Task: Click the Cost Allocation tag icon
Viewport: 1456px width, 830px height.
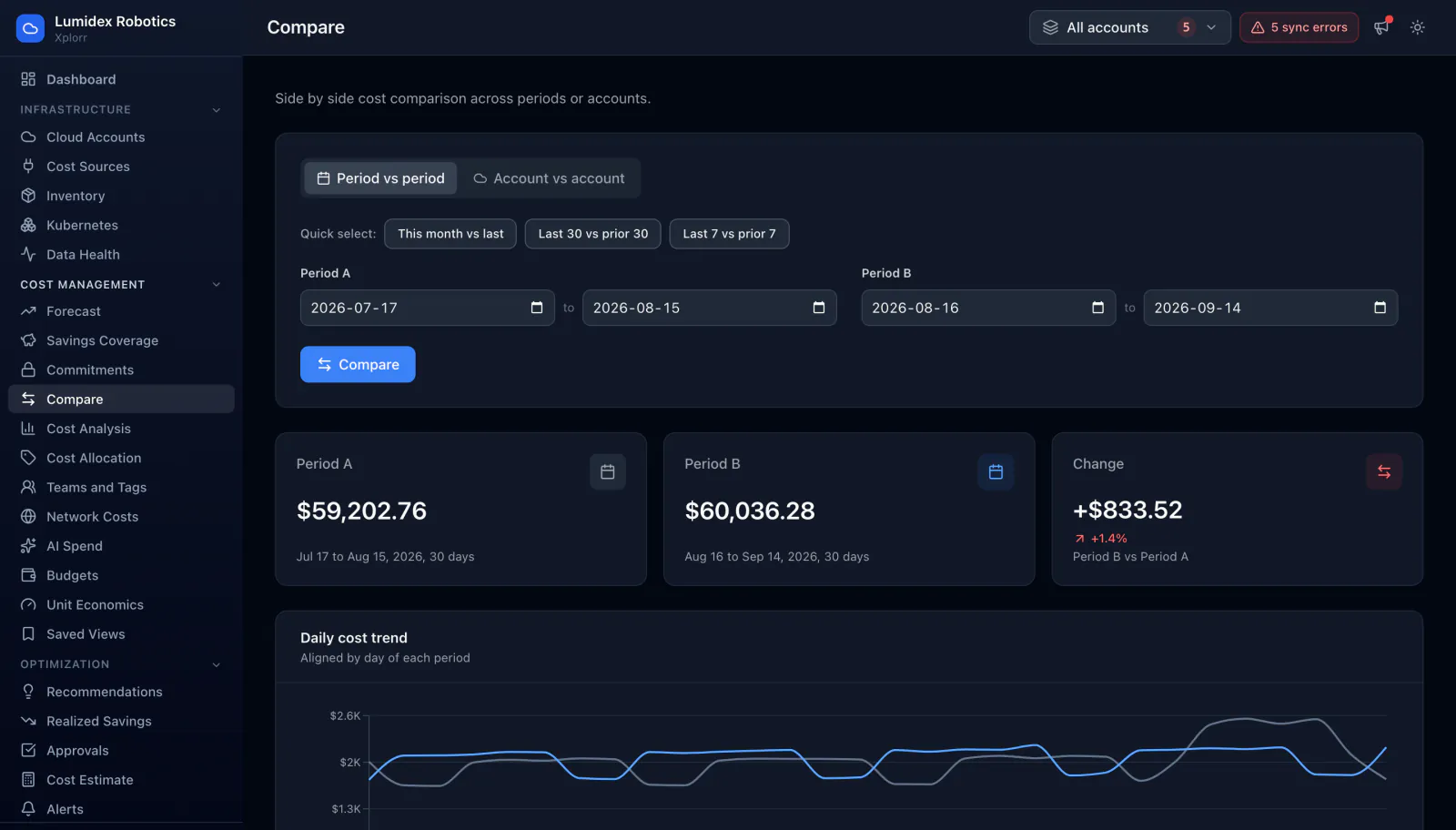Action: [28, 458]
